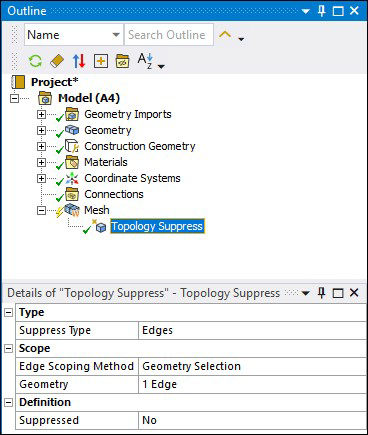
Task: Click the folder group tree objects icon
Action: tap(122, 61)
